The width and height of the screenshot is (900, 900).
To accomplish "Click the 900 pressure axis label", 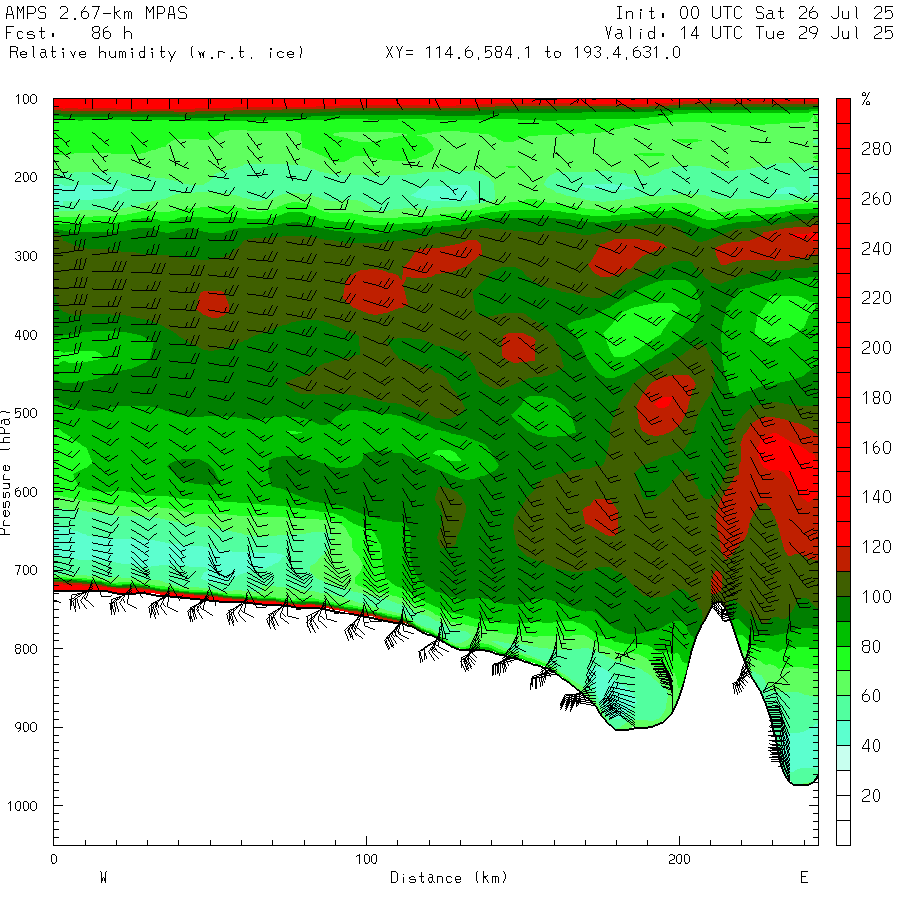I will pos(26,727).
